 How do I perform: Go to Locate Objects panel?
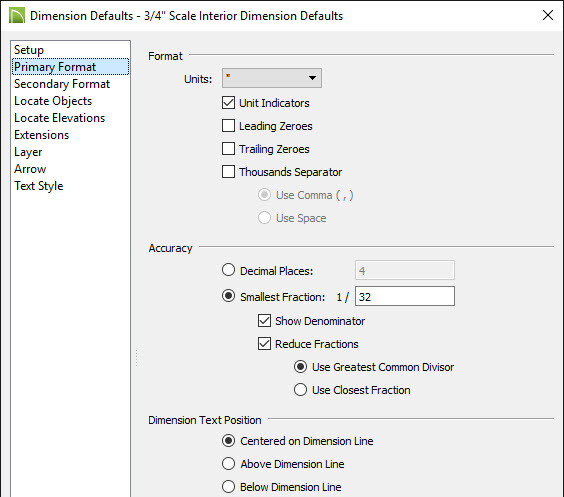[53, 101]
